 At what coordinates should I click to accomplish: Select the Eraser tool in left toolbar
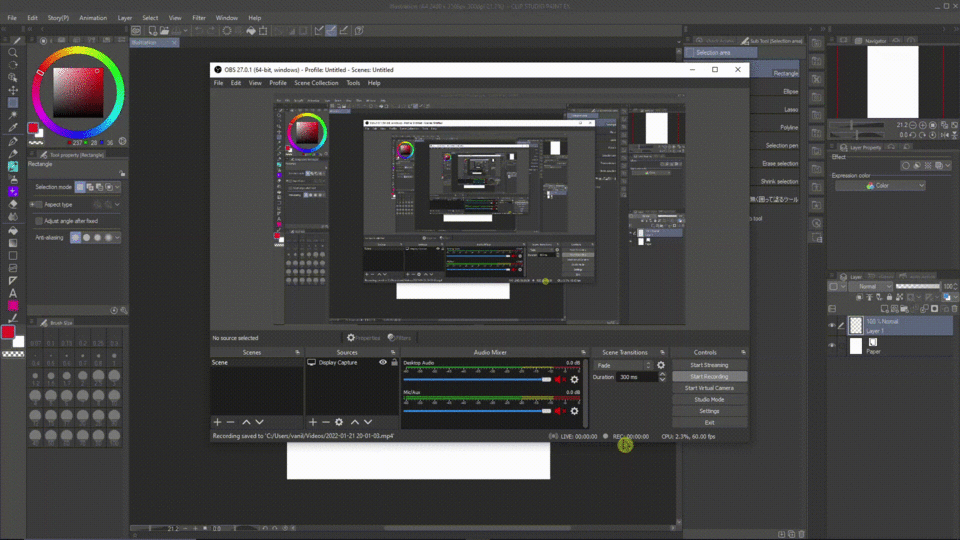coord(13,204)
